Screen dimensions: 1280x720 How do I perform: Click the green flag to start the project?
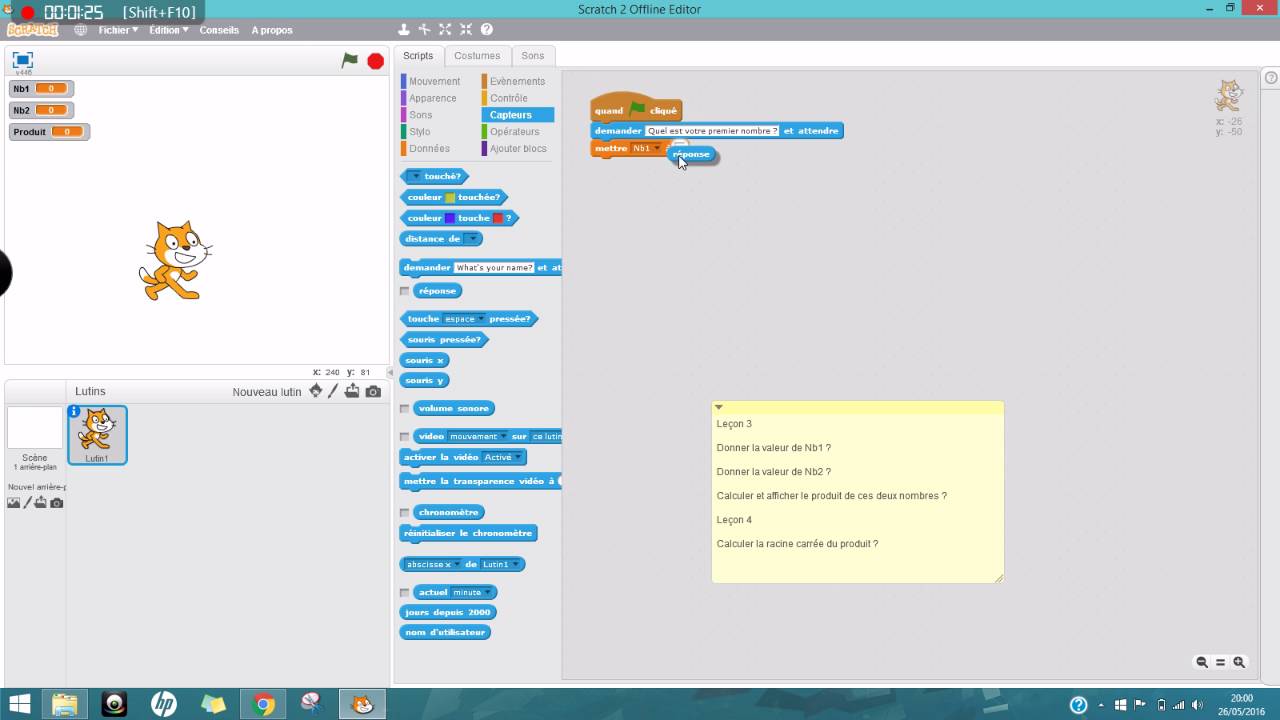(349, 61)
